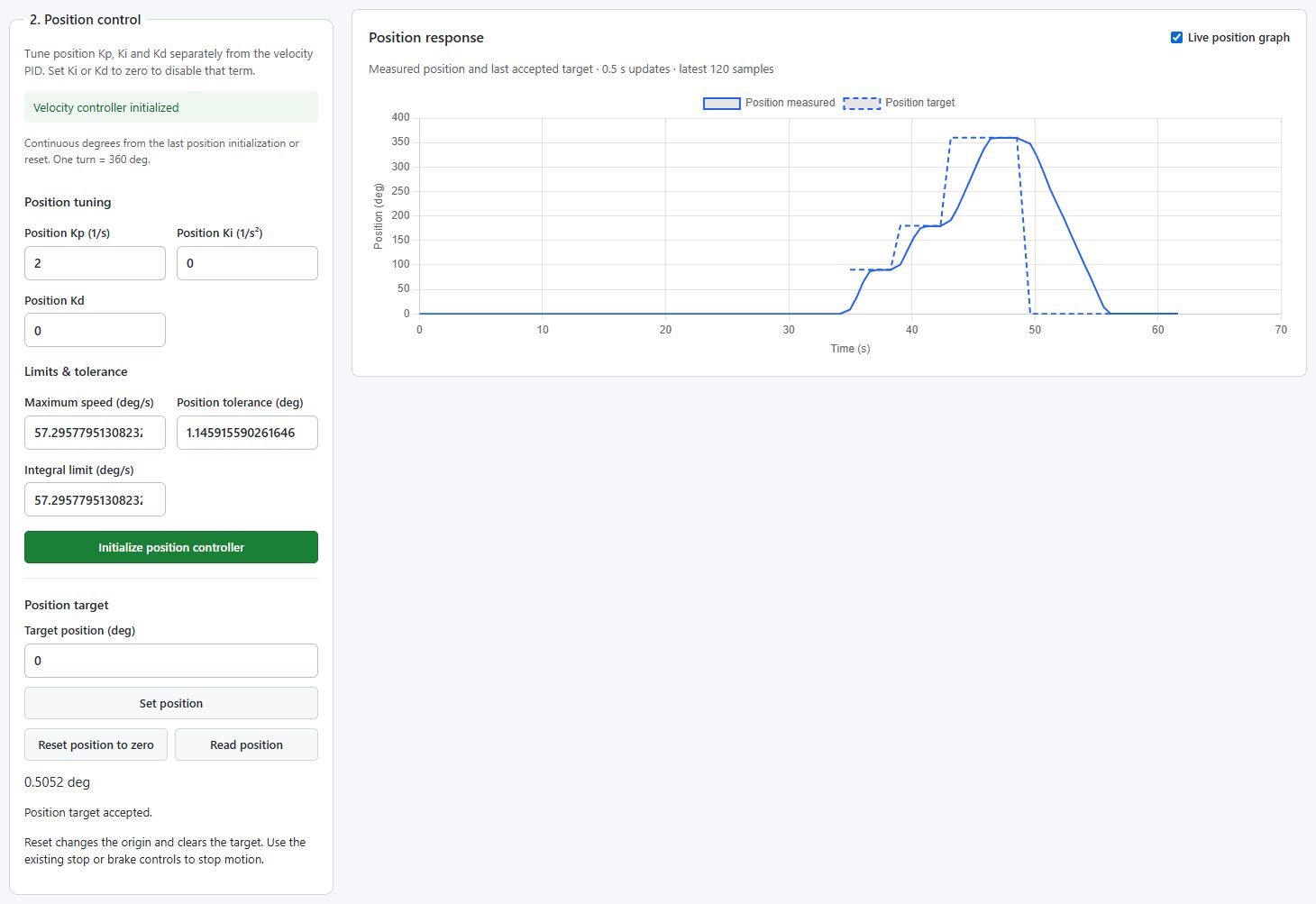Click the Target position (deg) field label
Image resolution: width=1316 pixels, height=904 pixels.
click(x=80, y=630)
